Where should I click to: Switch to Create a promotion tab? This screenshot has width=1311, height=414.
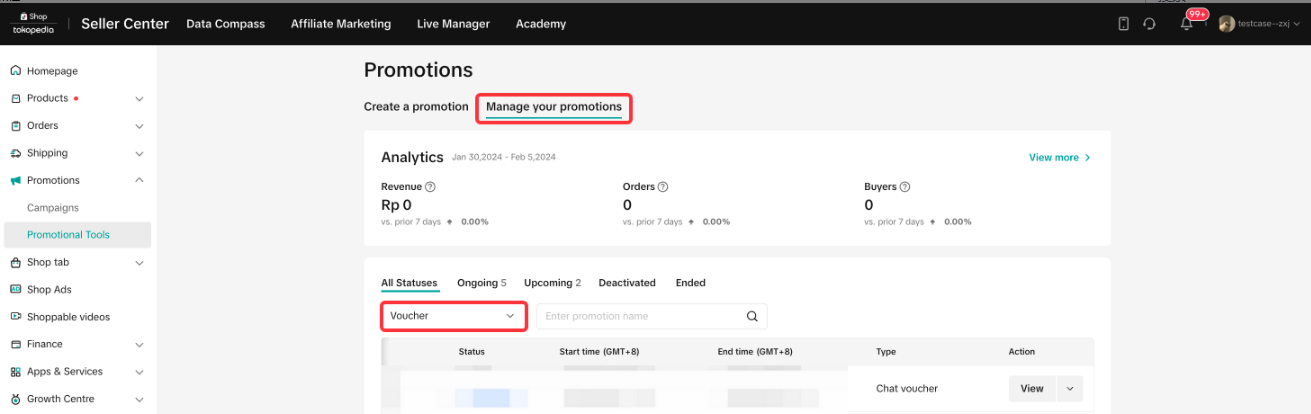point(416,107)
